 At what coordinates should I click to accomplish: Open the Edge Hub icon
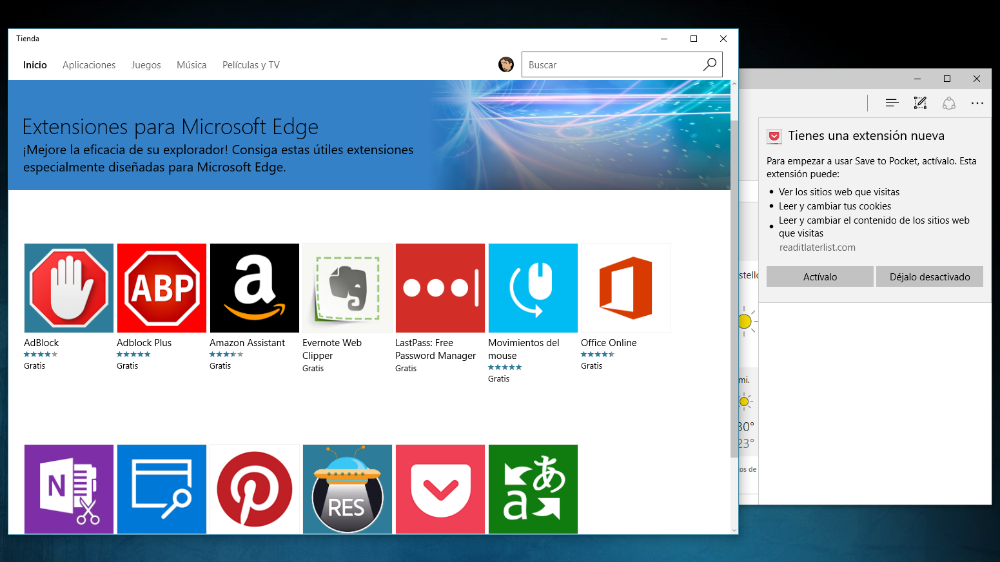(x=892, y=103)
